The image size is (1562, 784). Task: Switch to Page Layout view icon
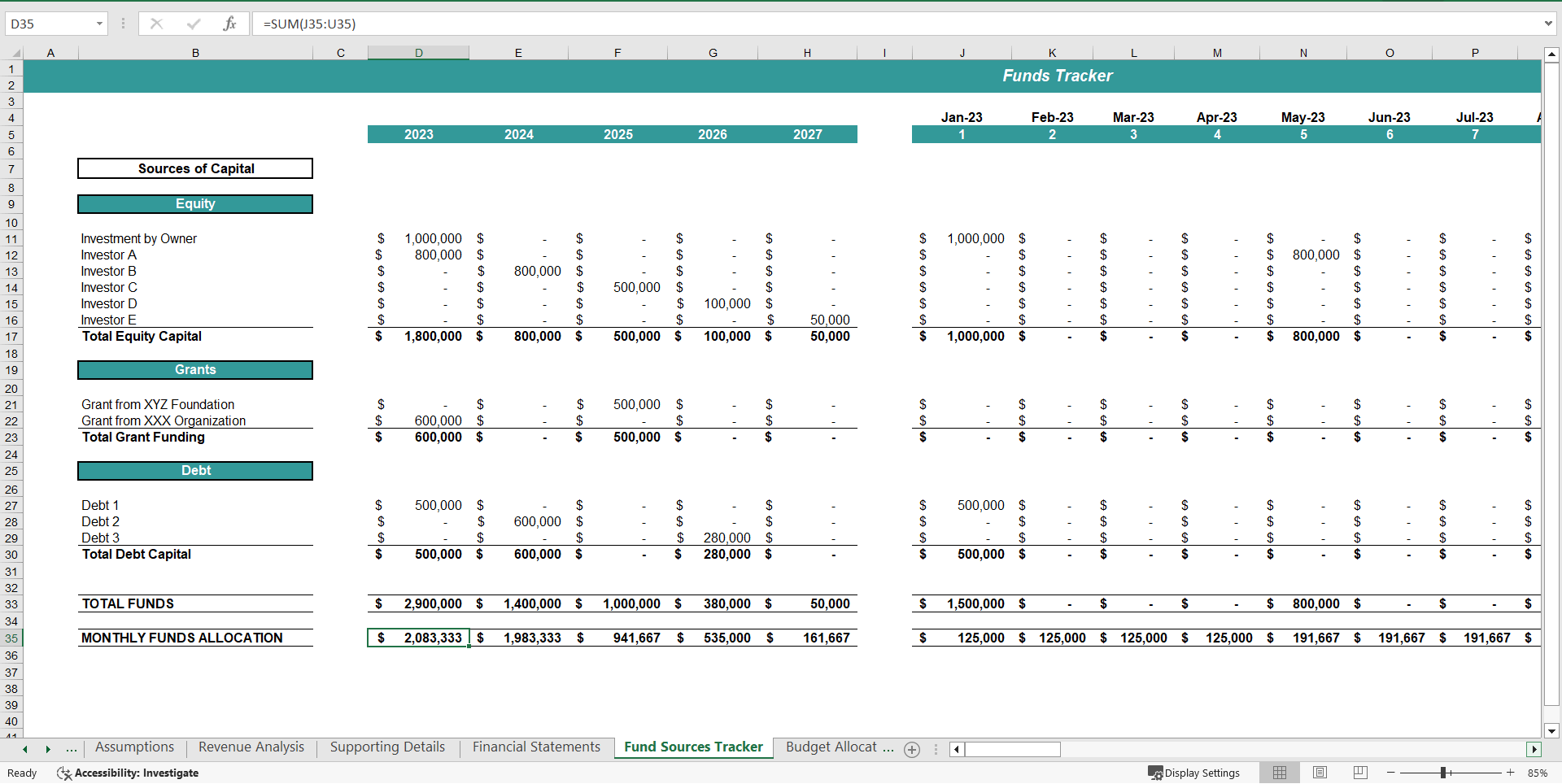tap(1319, 773)
